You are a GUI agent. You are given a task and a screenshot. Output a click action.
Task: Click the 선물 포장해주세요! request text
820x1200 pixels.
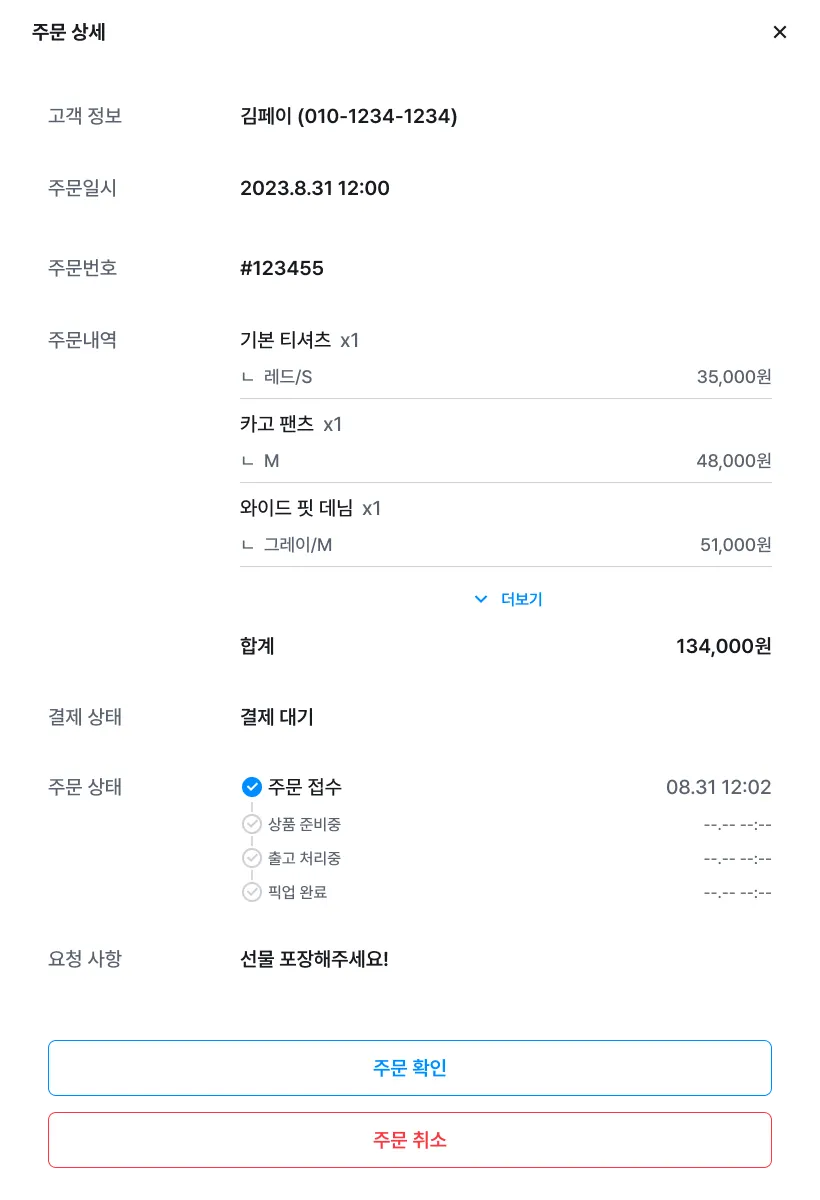314,959
